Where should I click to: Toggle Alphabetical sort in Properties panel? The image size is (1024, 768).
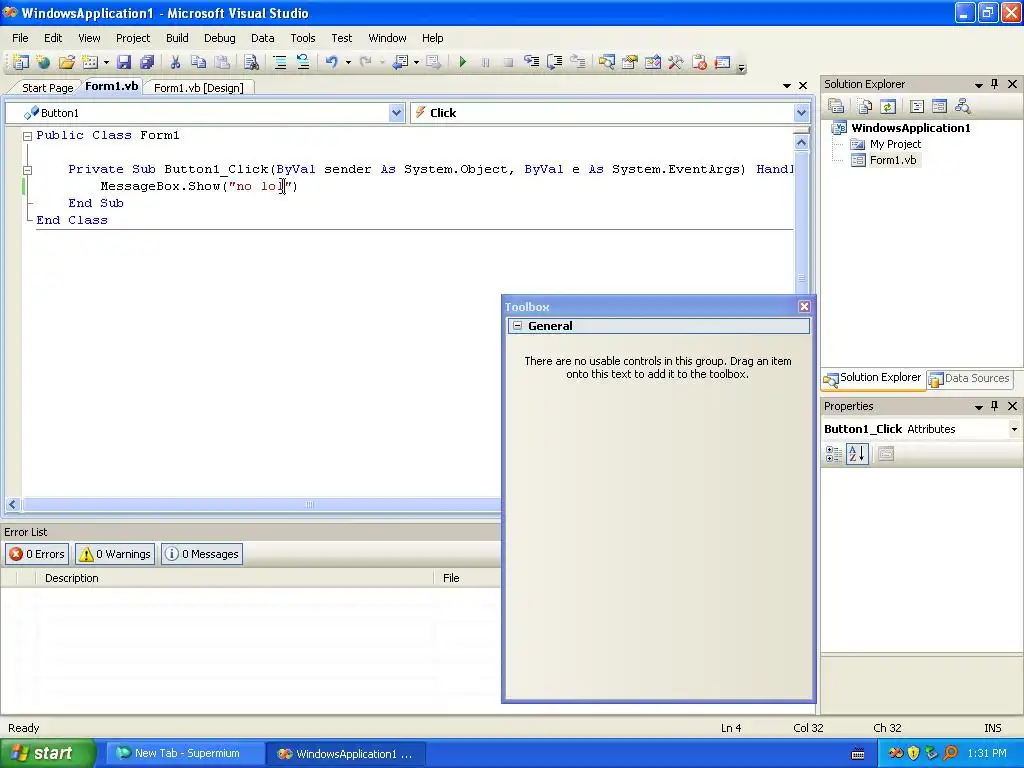pyautogui.click(x=857, y=454)
